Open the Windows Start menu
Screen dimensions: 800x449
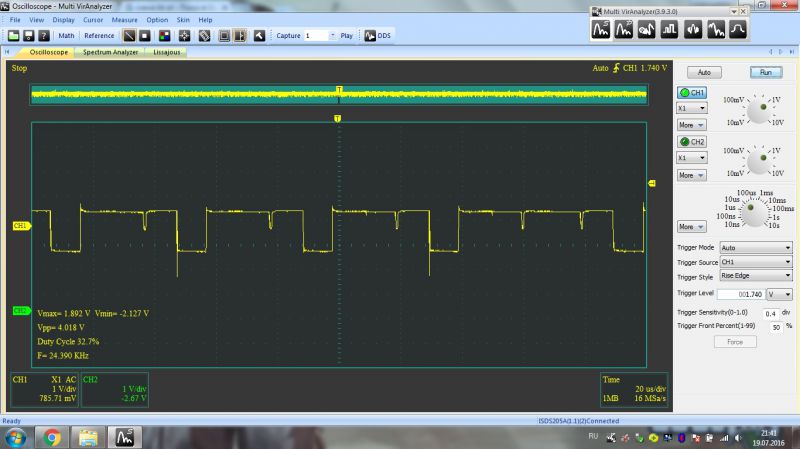(15, 438)
